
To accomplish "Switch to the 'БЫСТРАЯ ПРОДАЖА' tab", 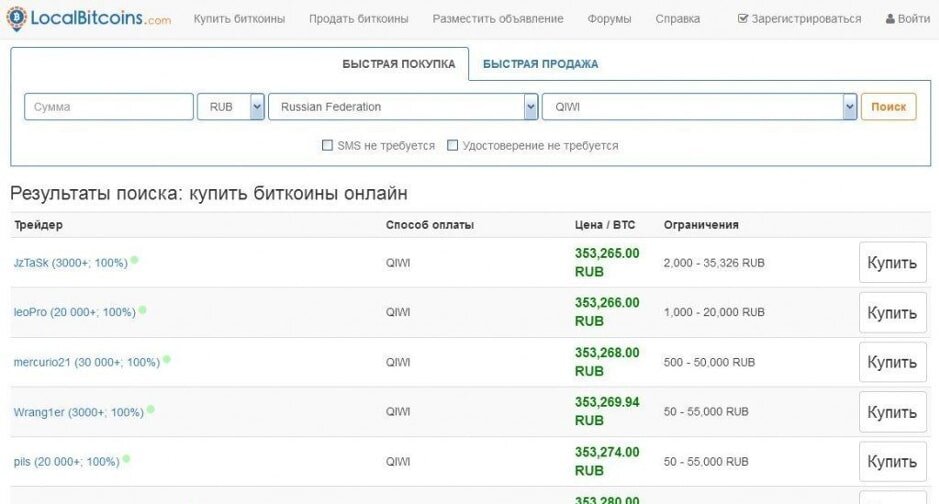I will click(540, 64).
